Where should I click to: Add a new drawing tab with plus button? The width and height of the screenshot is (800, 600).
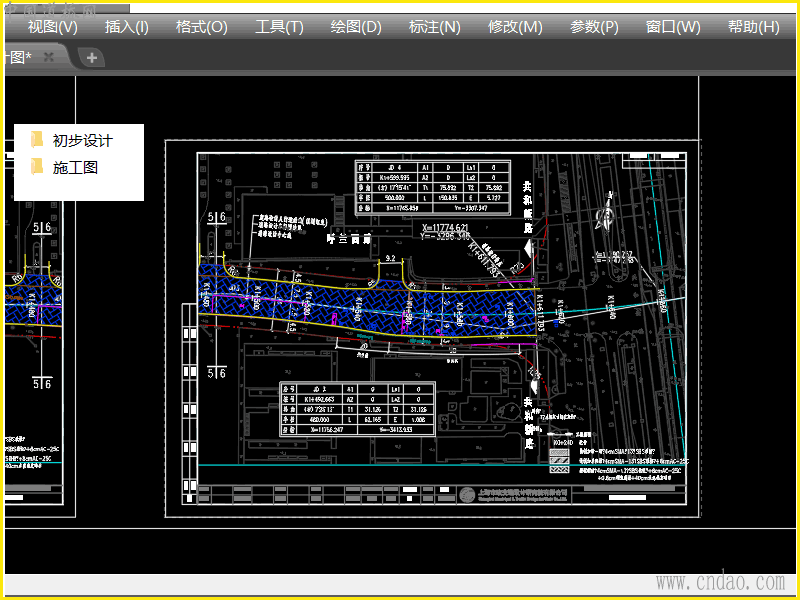coord(92,58)
